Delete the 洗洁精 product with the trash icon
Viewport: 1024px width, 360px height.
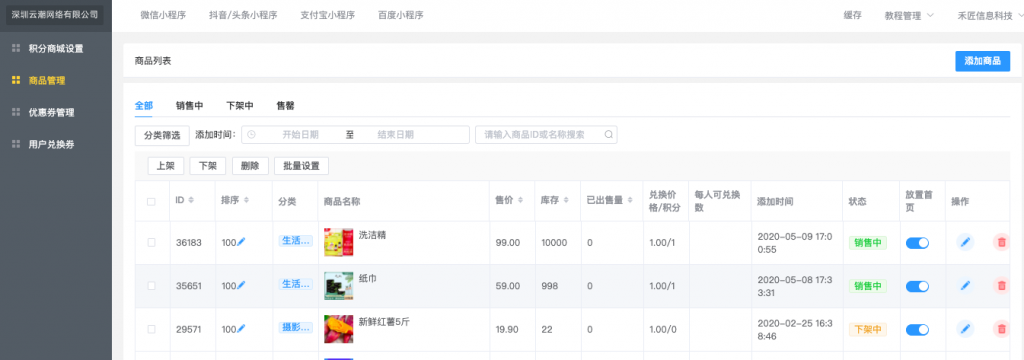tap(1001, 242)
